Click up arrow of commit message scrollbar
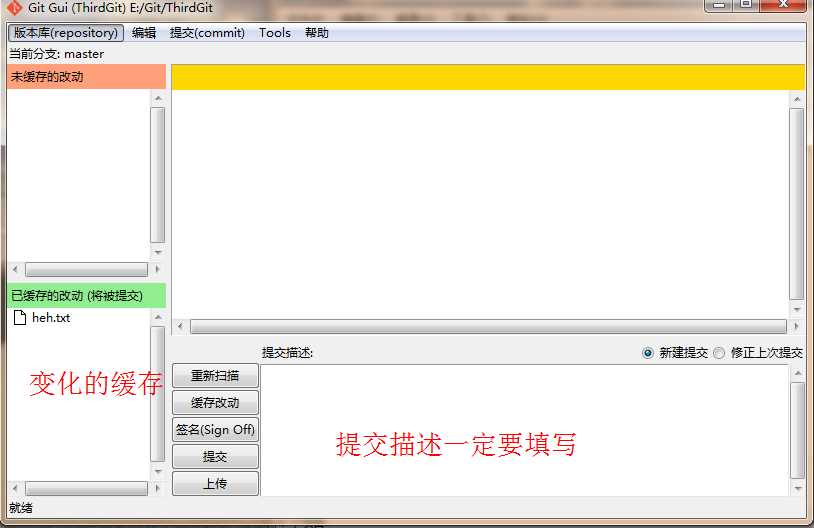This screenshot has width=814, height=528. tap(797, 373)
